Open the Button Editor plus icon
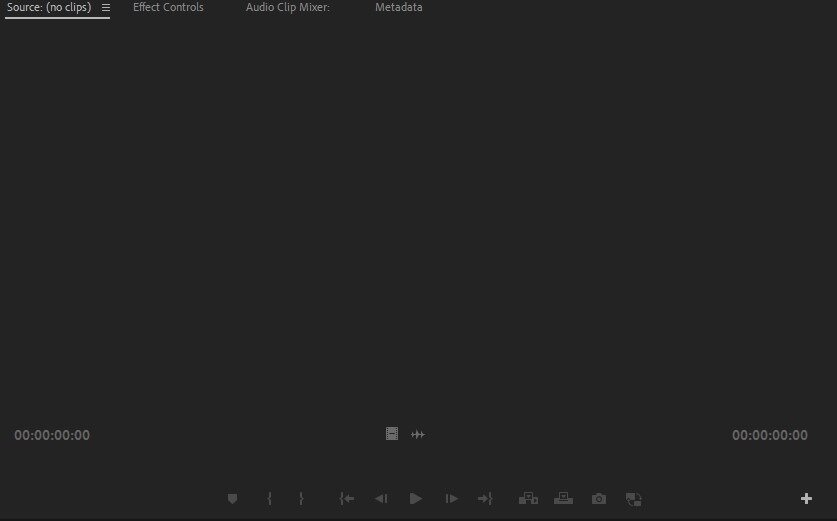 click(x=807, y=499)
